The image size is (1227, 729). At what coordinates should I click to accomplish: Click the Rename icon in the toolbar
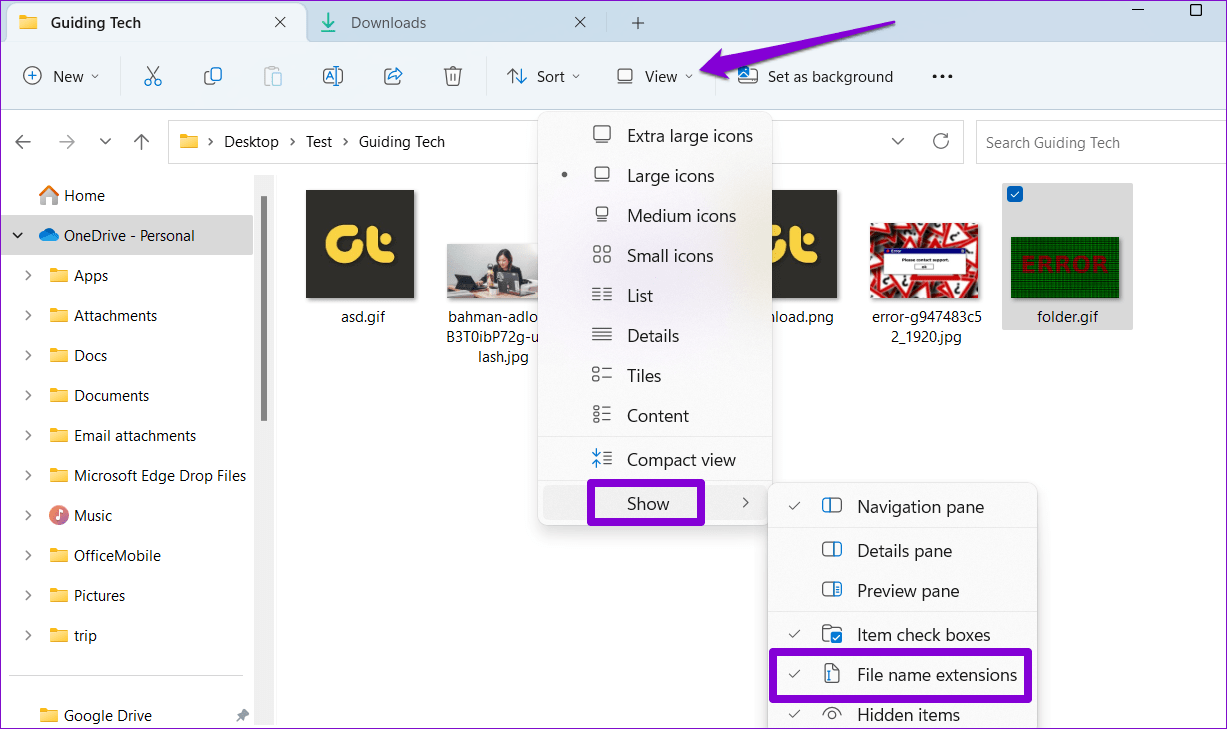(x=332, y=75)
